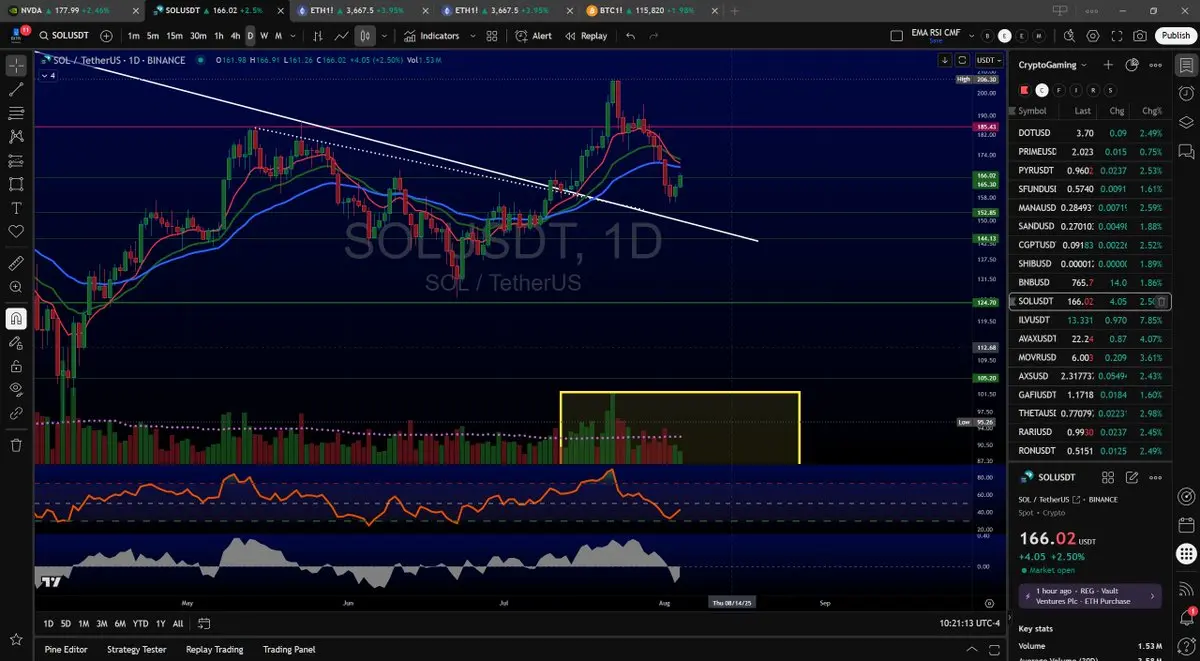
Task: Enter fullscreen mode
Action: pos(1117,36)
